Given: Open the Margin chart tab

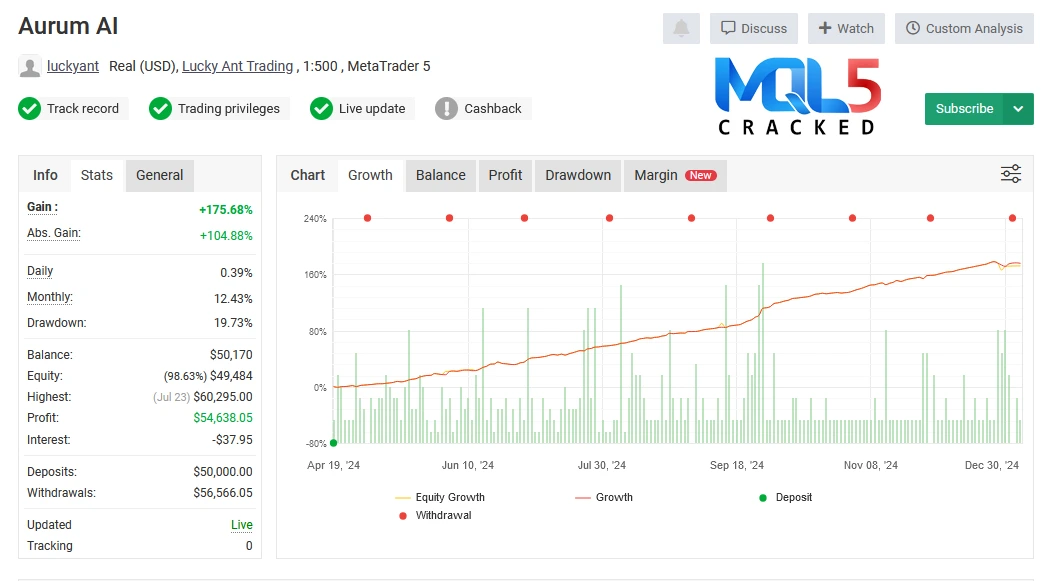Looking at the screenshot, I should click(675, 175).
